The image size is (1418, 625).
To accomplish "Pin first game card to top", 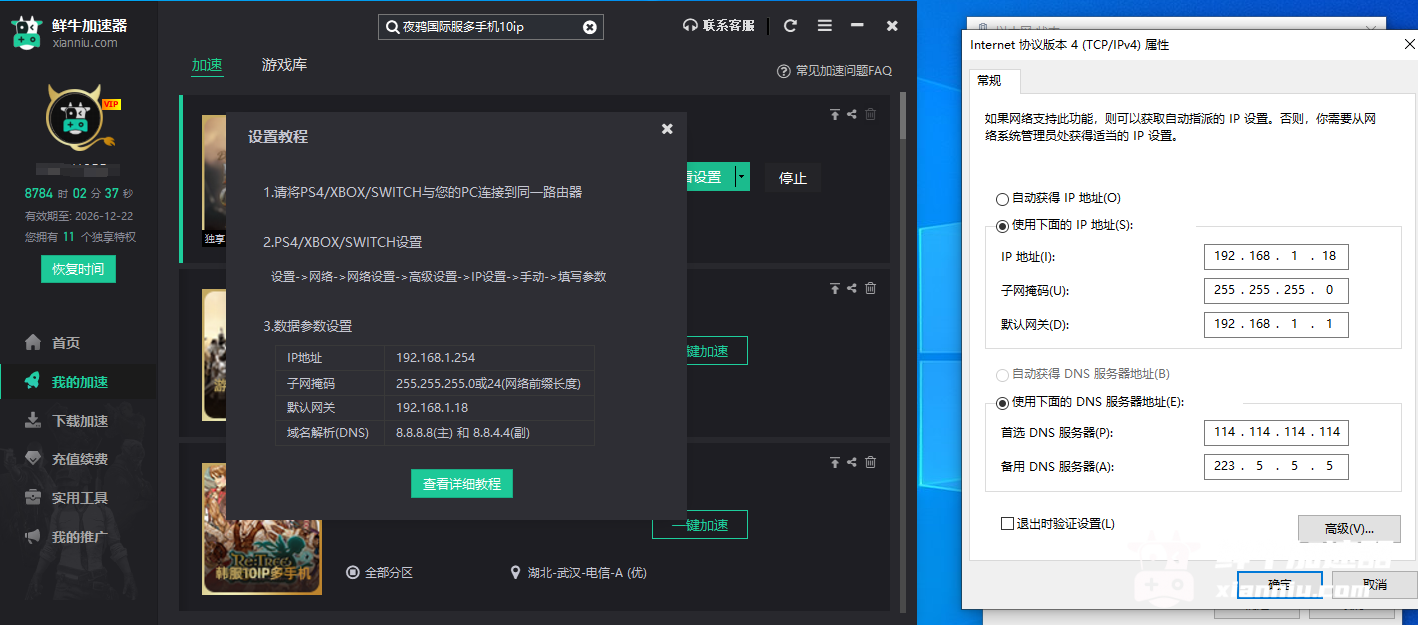I will 835,114.
